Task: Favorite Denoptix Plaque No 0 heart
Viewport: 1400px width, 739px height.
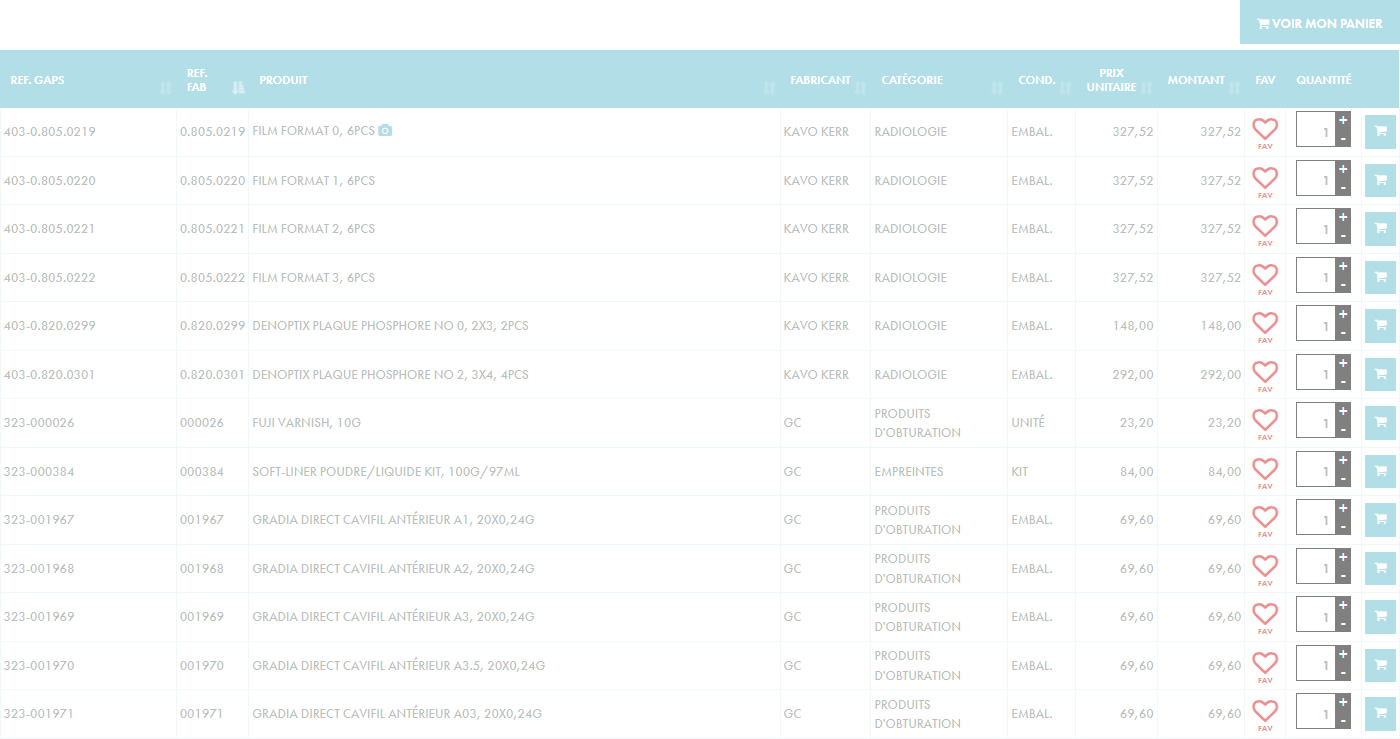Action: point(1265,323)
